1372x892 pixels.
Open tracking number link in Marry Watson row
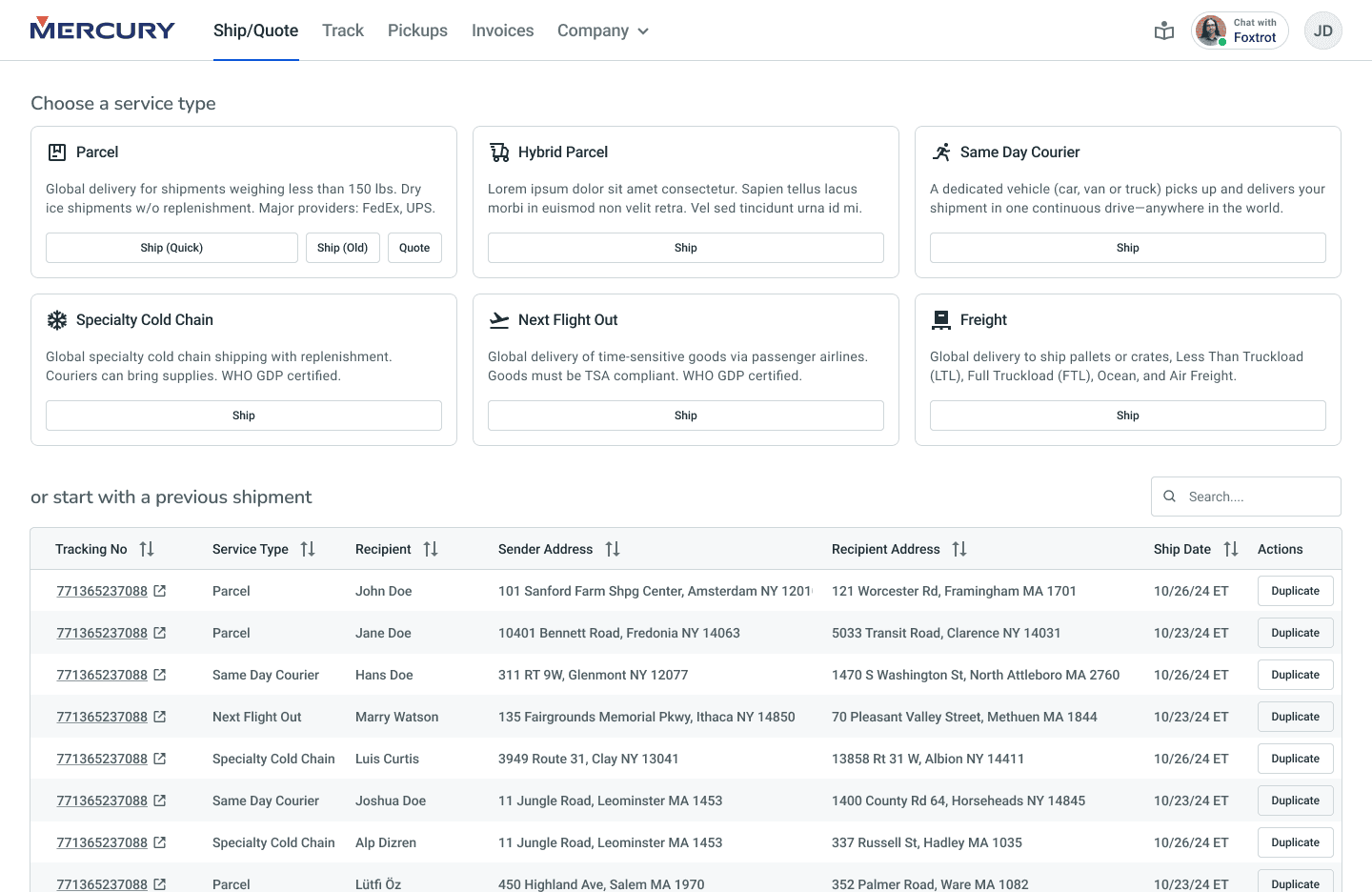(x=102, y=717)
